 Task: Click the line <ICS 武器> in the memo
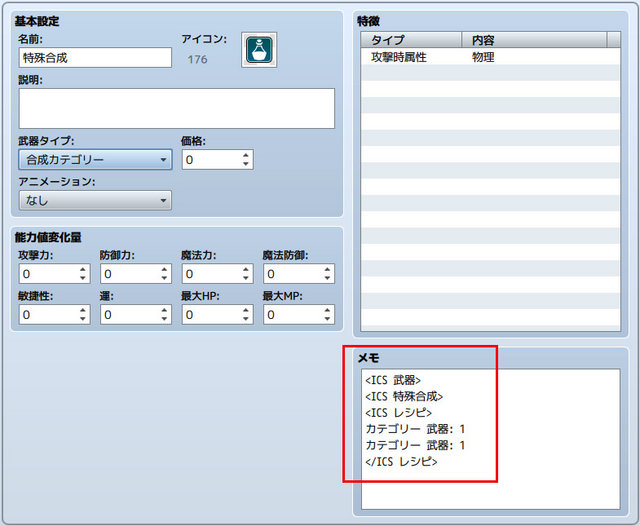(x=393, y=380)
